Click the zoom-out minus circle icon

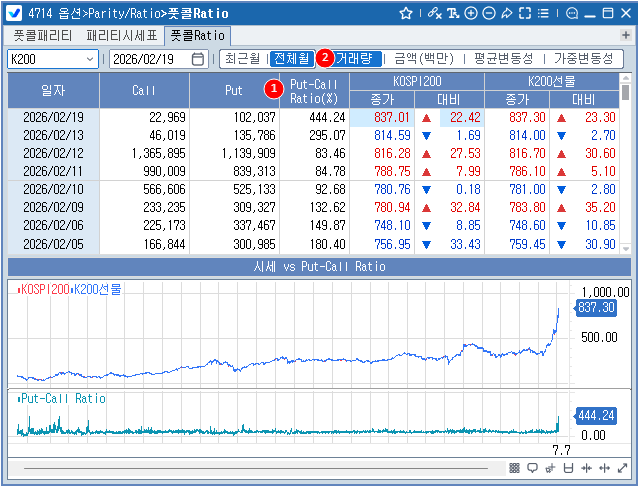pos(488,13)
